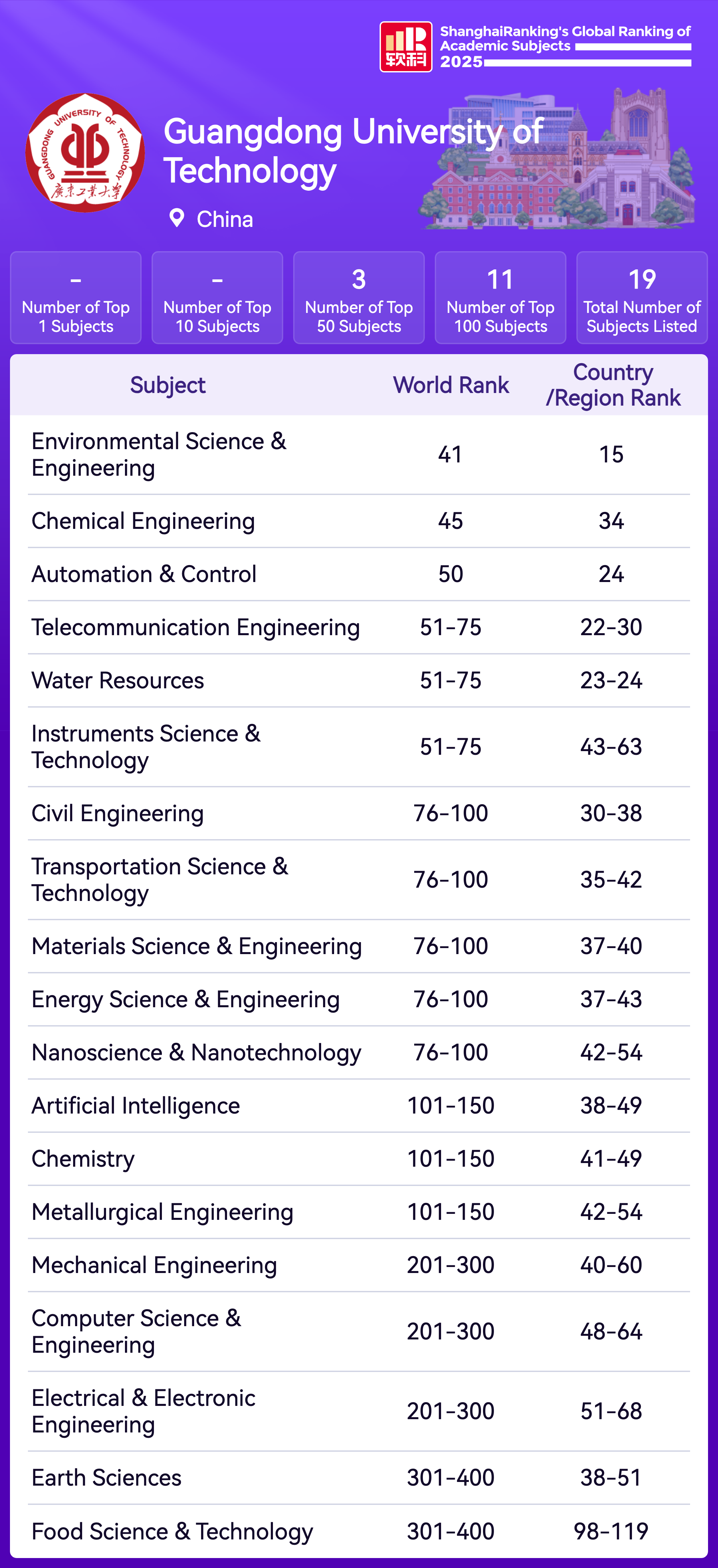Click the ShanghaiRanking's Global Ranking 2025 heading
Image resolution: width=718 pixels, height=1568 pixels.
click(x=565, y=47)
